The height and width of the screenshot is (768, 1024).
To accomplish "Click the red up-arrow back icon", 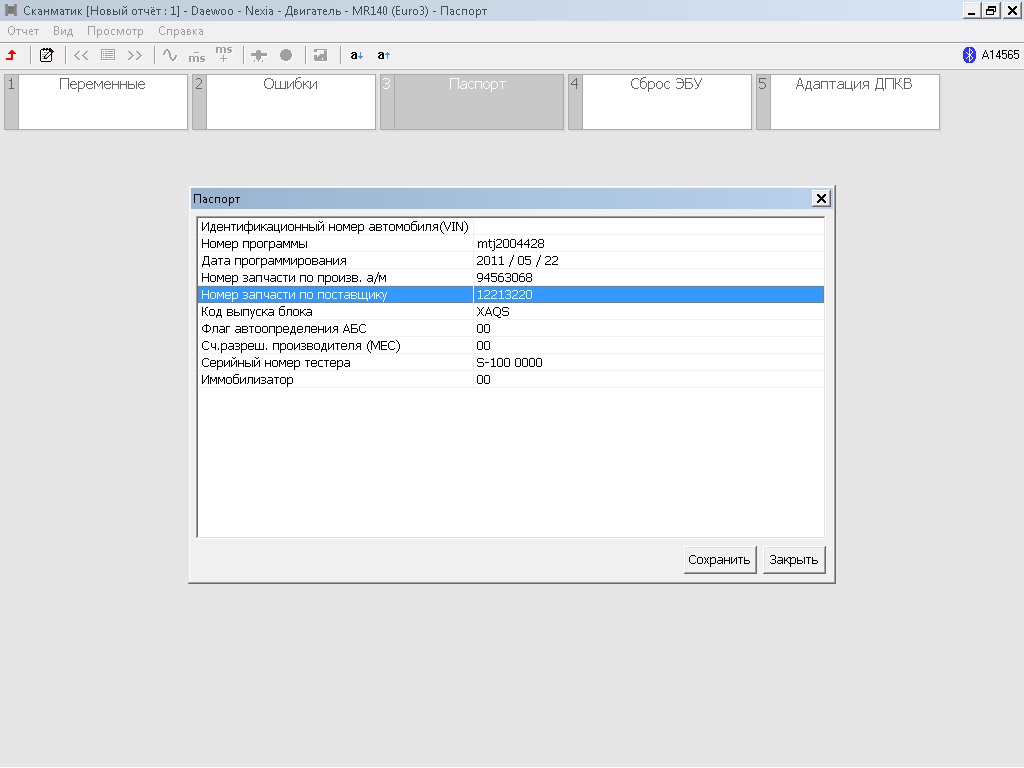I will pyautogui.click(x=12, y=55).
